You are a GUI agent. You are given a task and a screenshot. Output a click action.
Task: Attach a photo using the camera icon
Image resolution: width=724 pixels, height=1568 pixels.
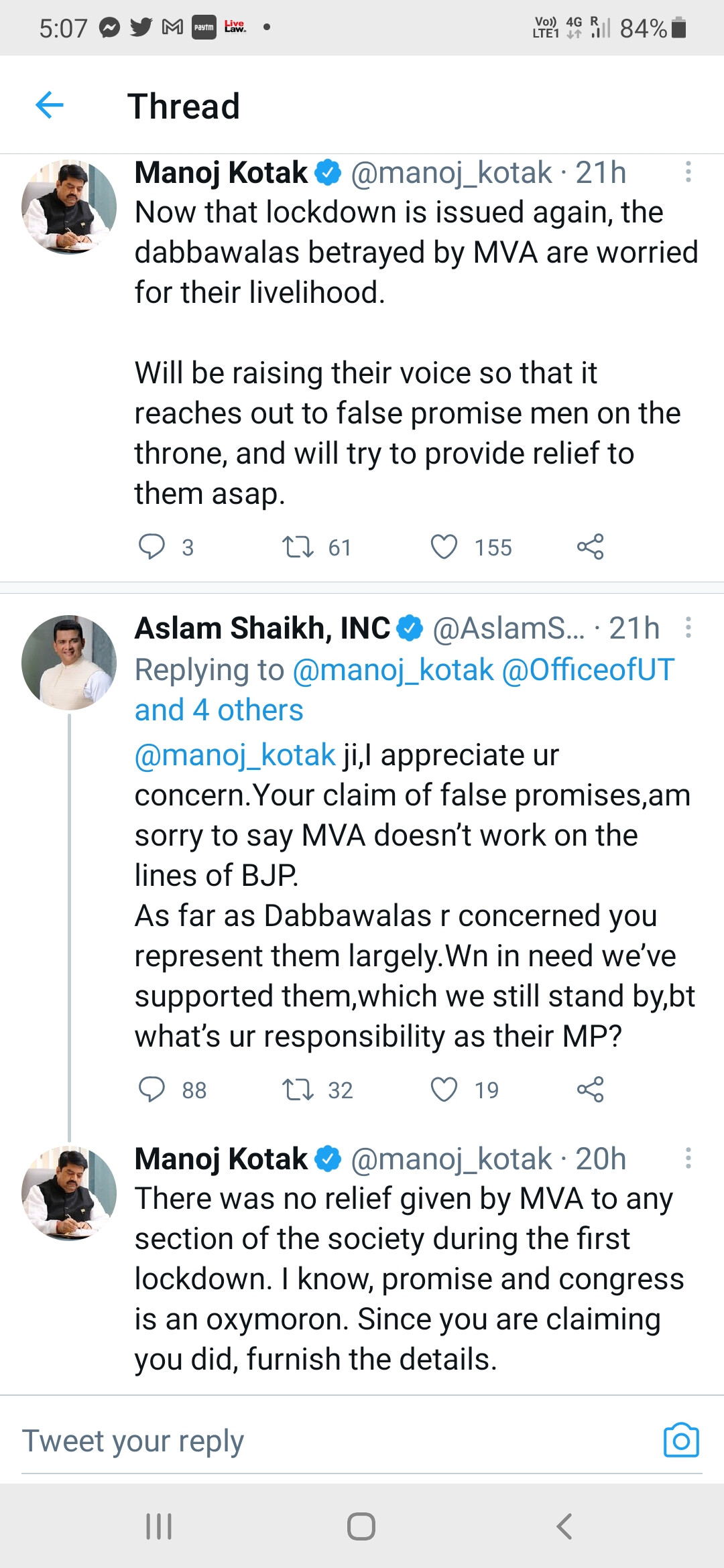click(681, 1440)
